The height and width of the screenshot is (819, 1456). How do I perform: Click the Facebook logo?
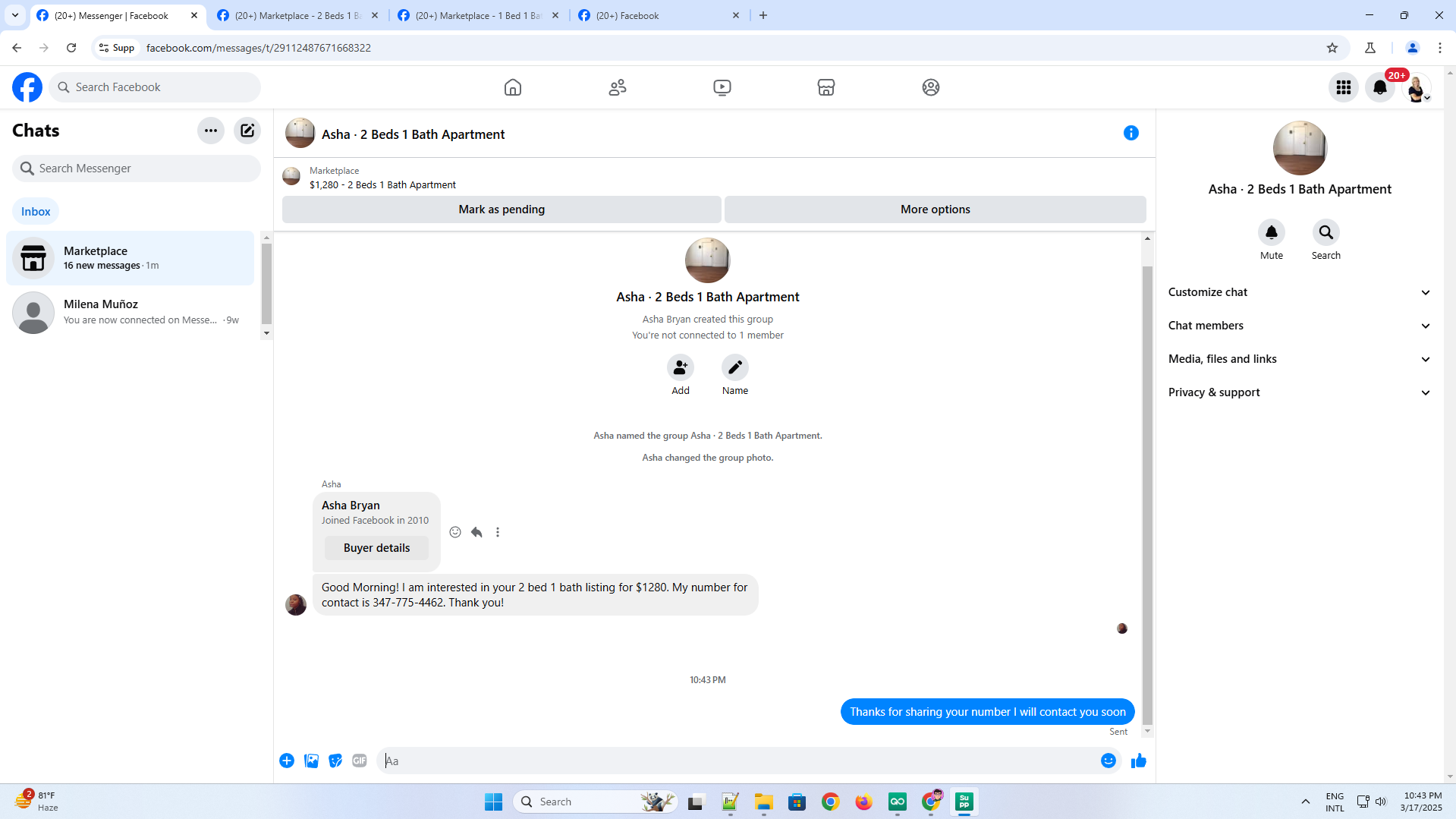(x=27, y=87)
